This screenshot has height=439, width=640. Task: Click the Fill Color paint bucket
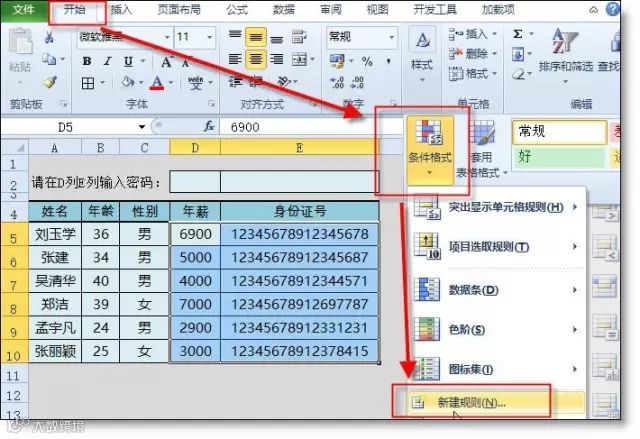coord(128,83)
